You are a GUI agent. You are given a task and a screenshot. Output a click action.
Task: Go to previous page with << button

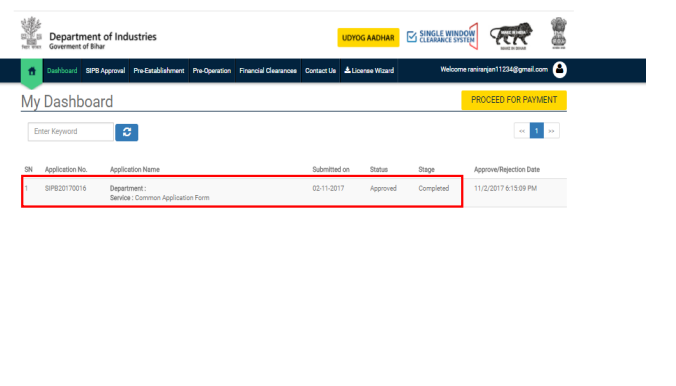click(x=522, y=131)
